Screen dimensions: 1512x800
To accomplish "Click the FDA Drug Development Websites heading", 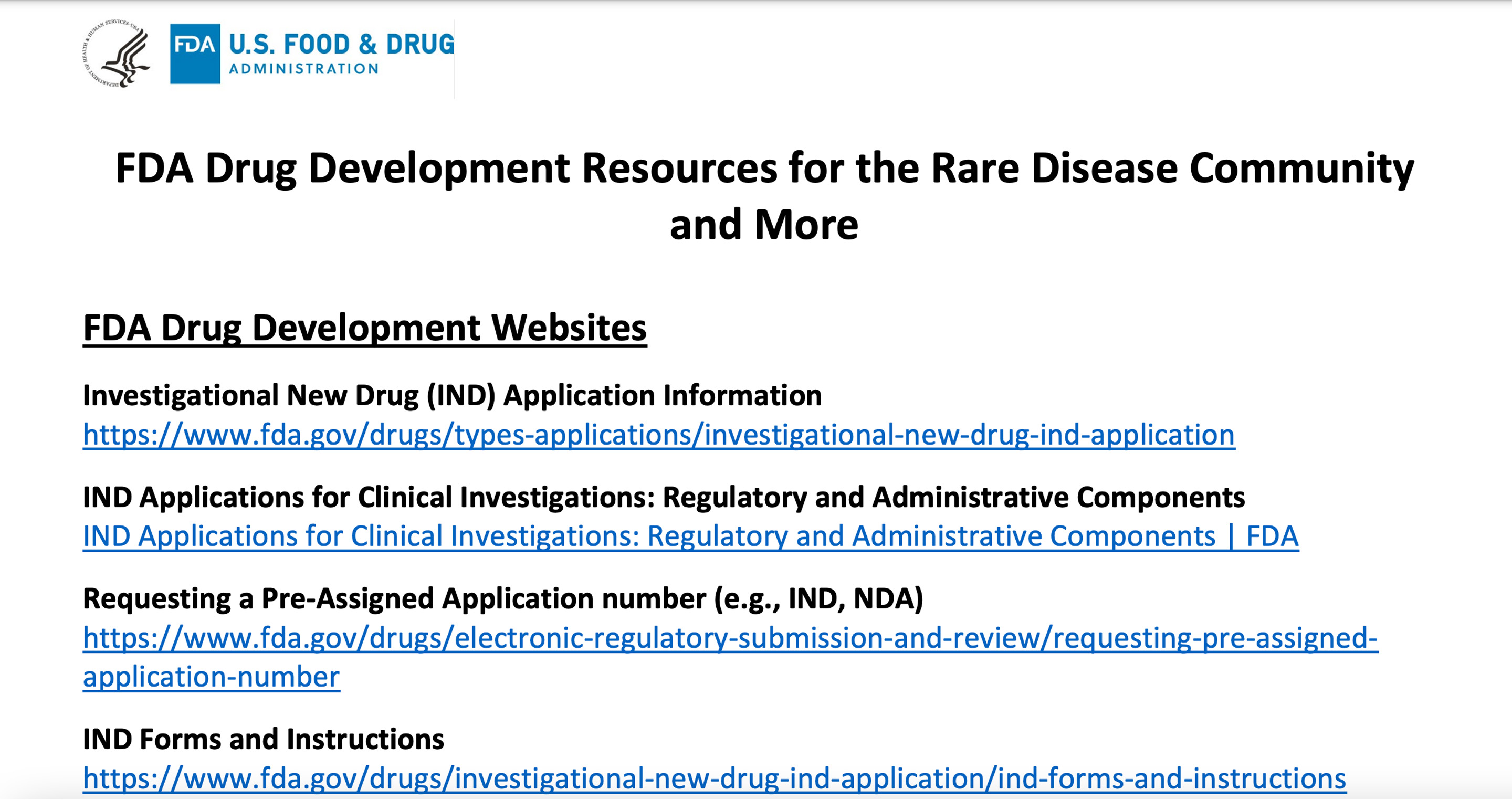I will [364, 328].
